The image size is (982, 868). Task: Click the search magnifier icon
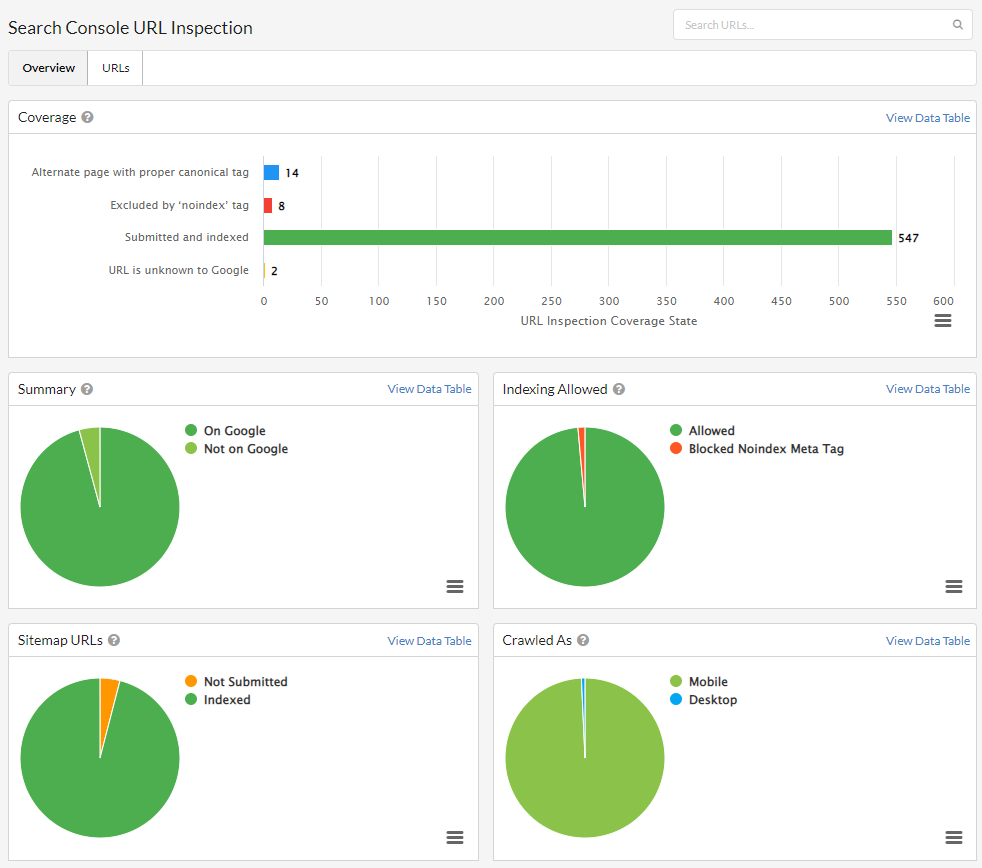(x=957, y=24)
